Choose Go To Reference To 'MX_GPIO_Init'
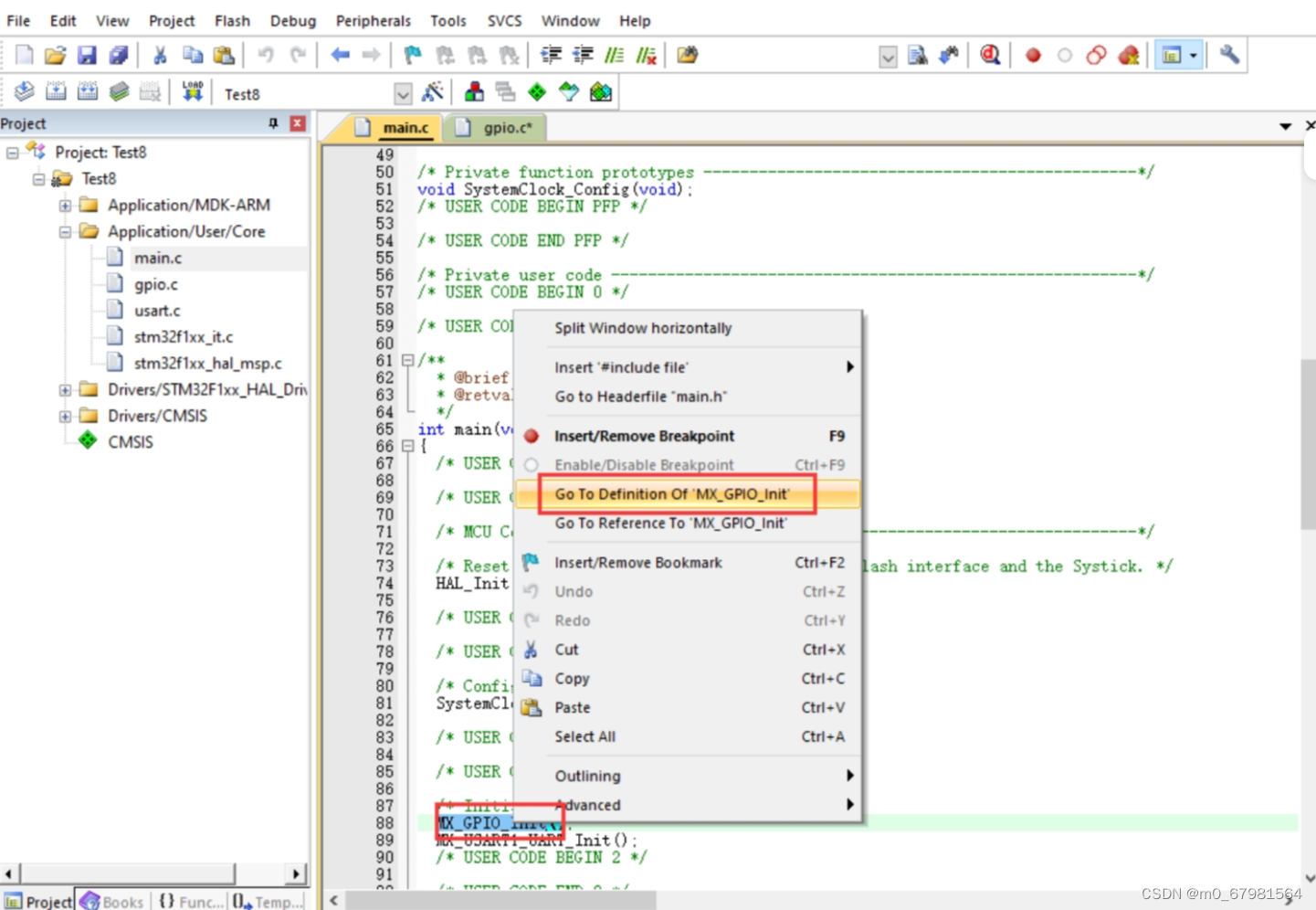This screenshot has height=910, width=1316. point(688,524)
